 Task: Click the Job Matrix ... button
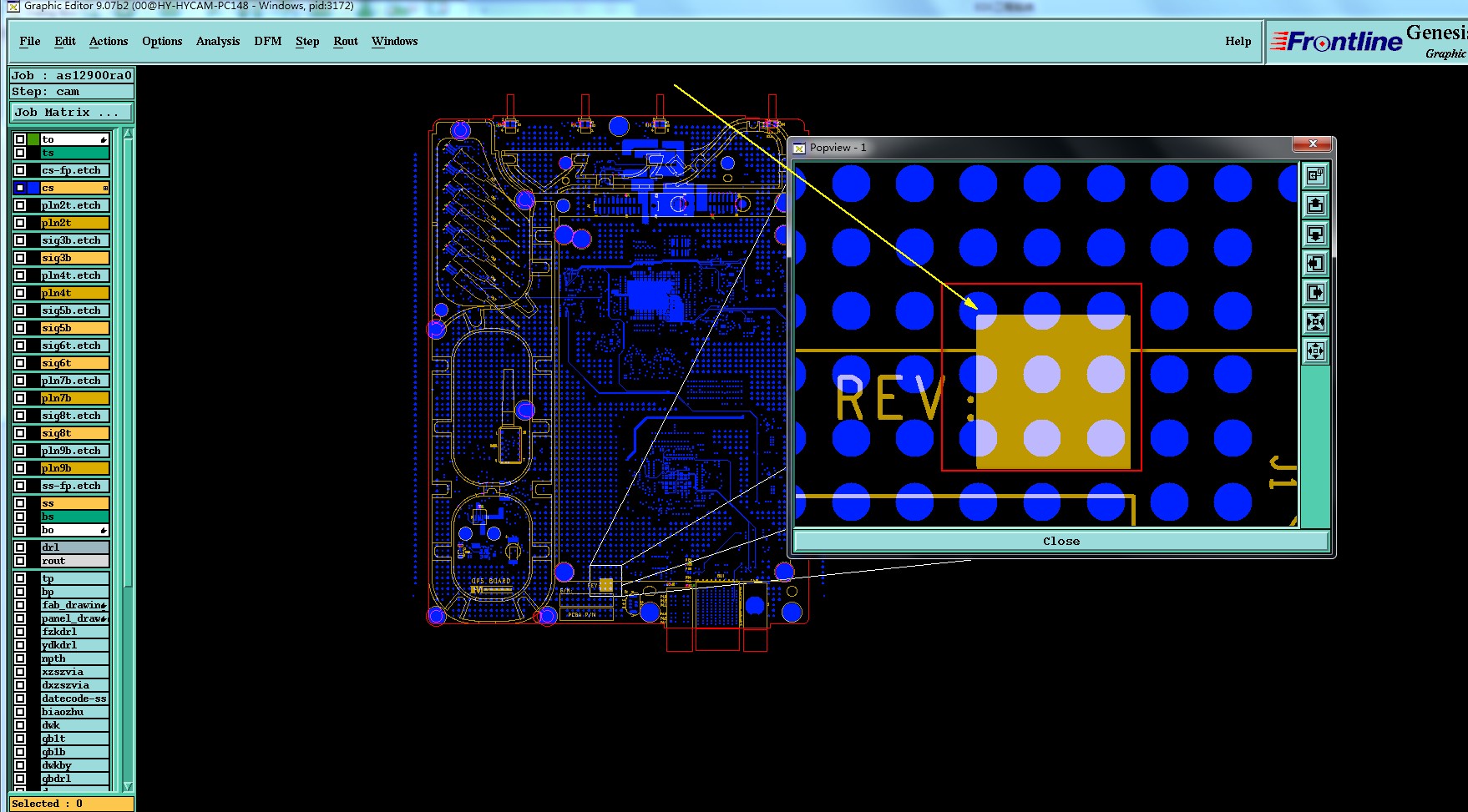(71, 112)
